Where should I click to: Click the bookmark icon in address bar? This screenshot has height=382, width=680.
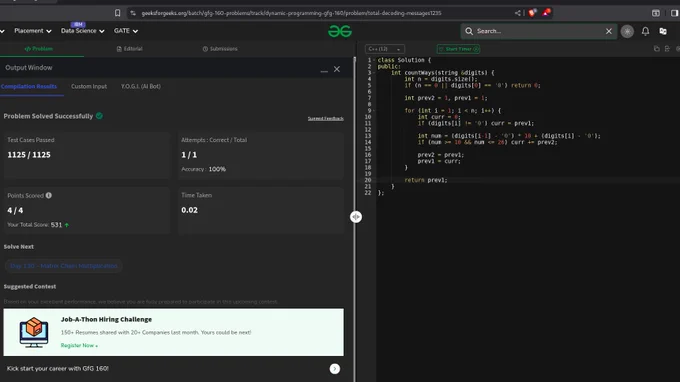[x=118, y=13]
